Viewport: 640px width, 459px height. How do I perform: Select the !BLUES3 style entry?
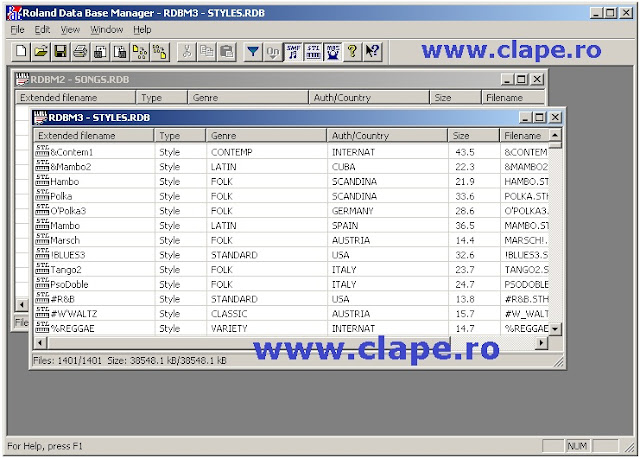click(60, 255)
